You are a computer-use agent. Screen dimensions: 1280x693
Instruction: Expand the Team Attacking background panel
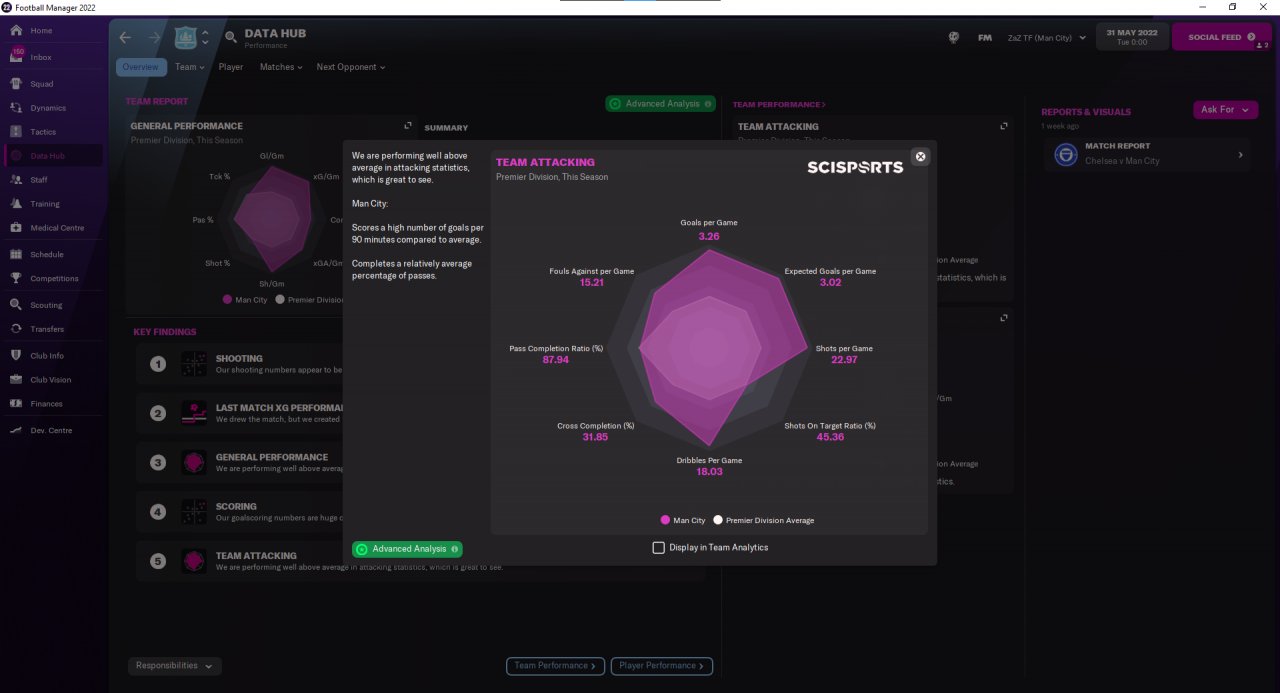tap(1004, 127)
